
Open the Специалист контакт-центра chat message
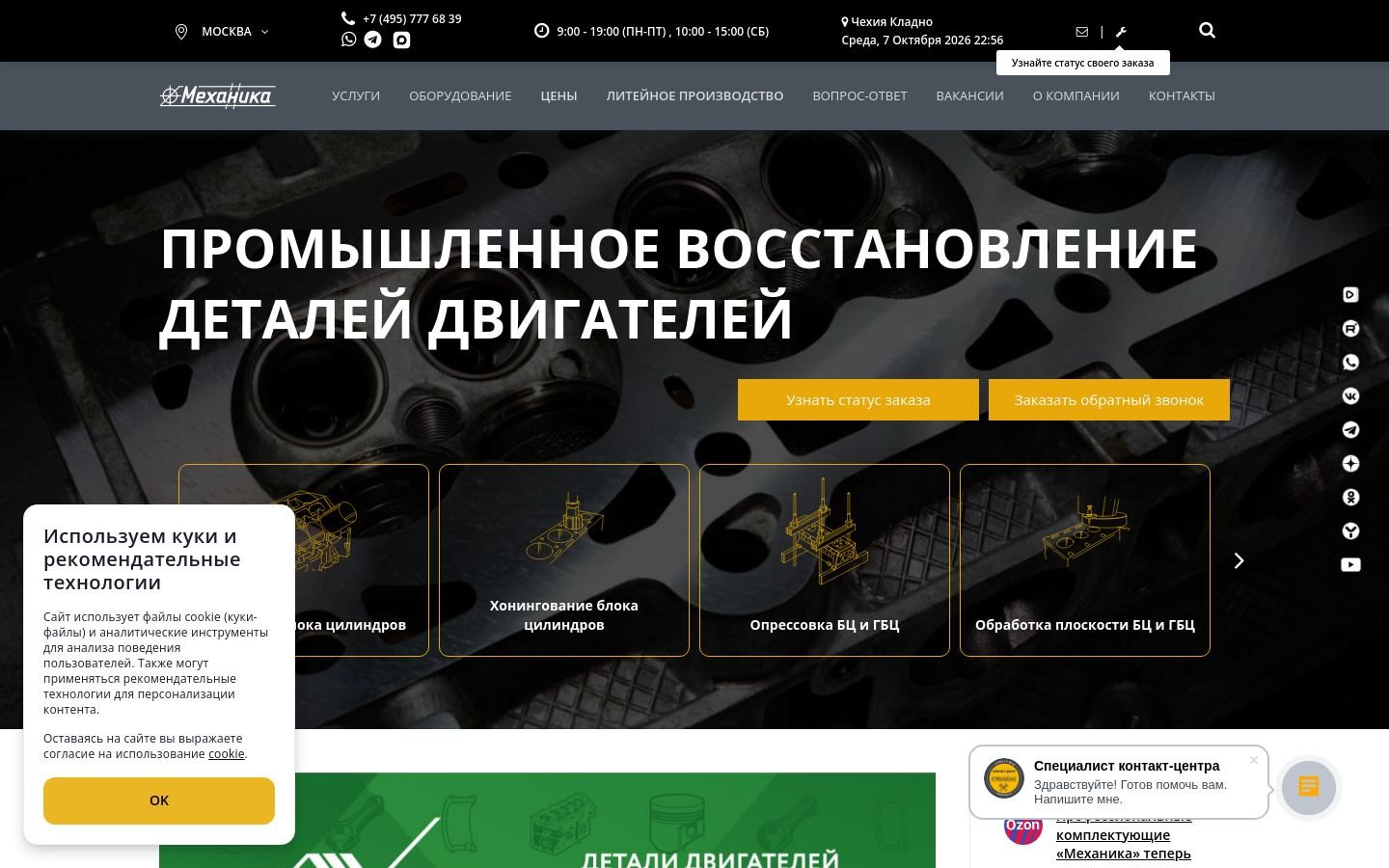[1119, 782]
